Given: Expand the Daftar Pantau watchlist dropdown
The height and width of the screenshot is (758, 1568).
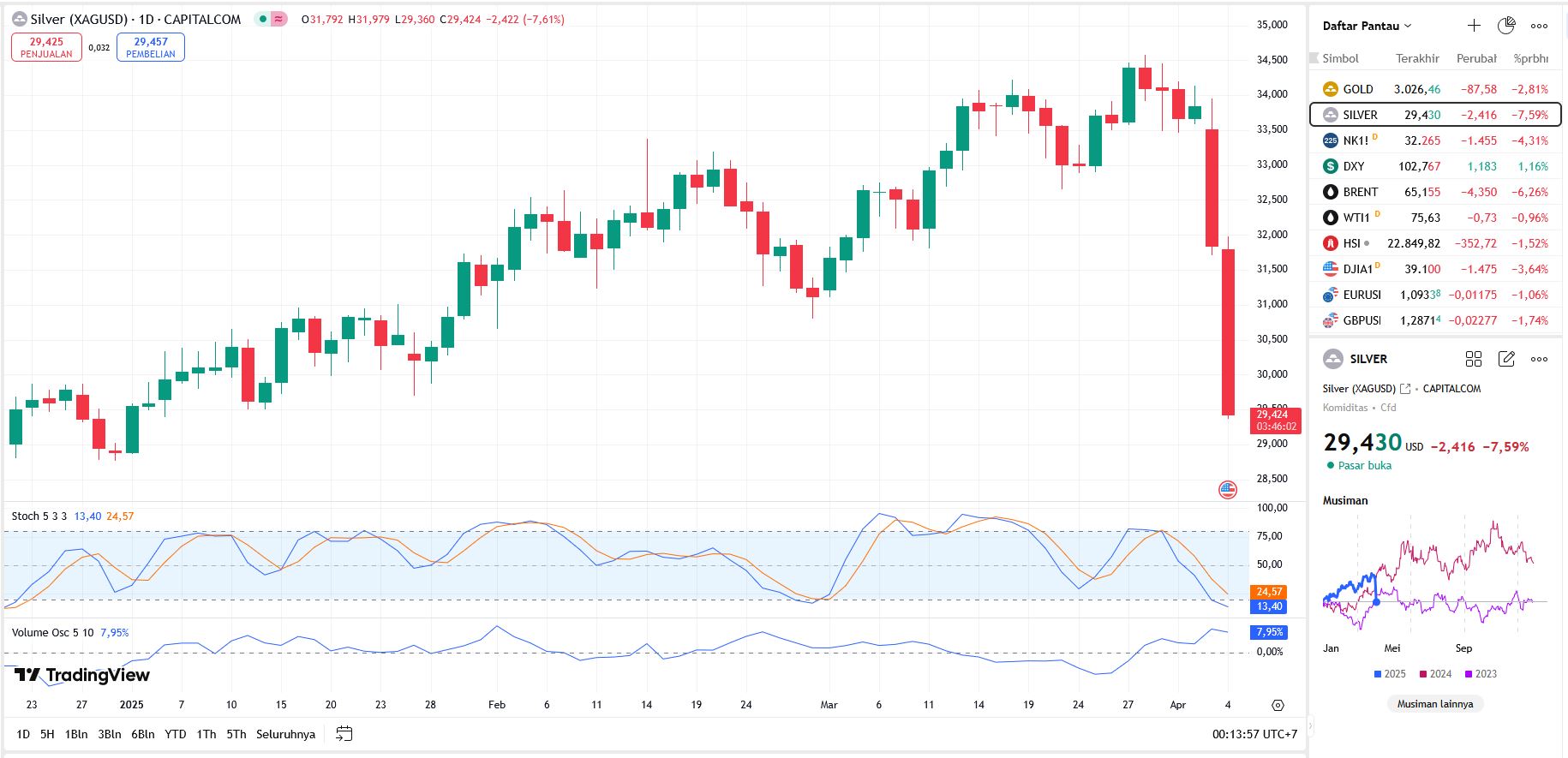Looking at the screenshot, I should [x=1367, y=26].
